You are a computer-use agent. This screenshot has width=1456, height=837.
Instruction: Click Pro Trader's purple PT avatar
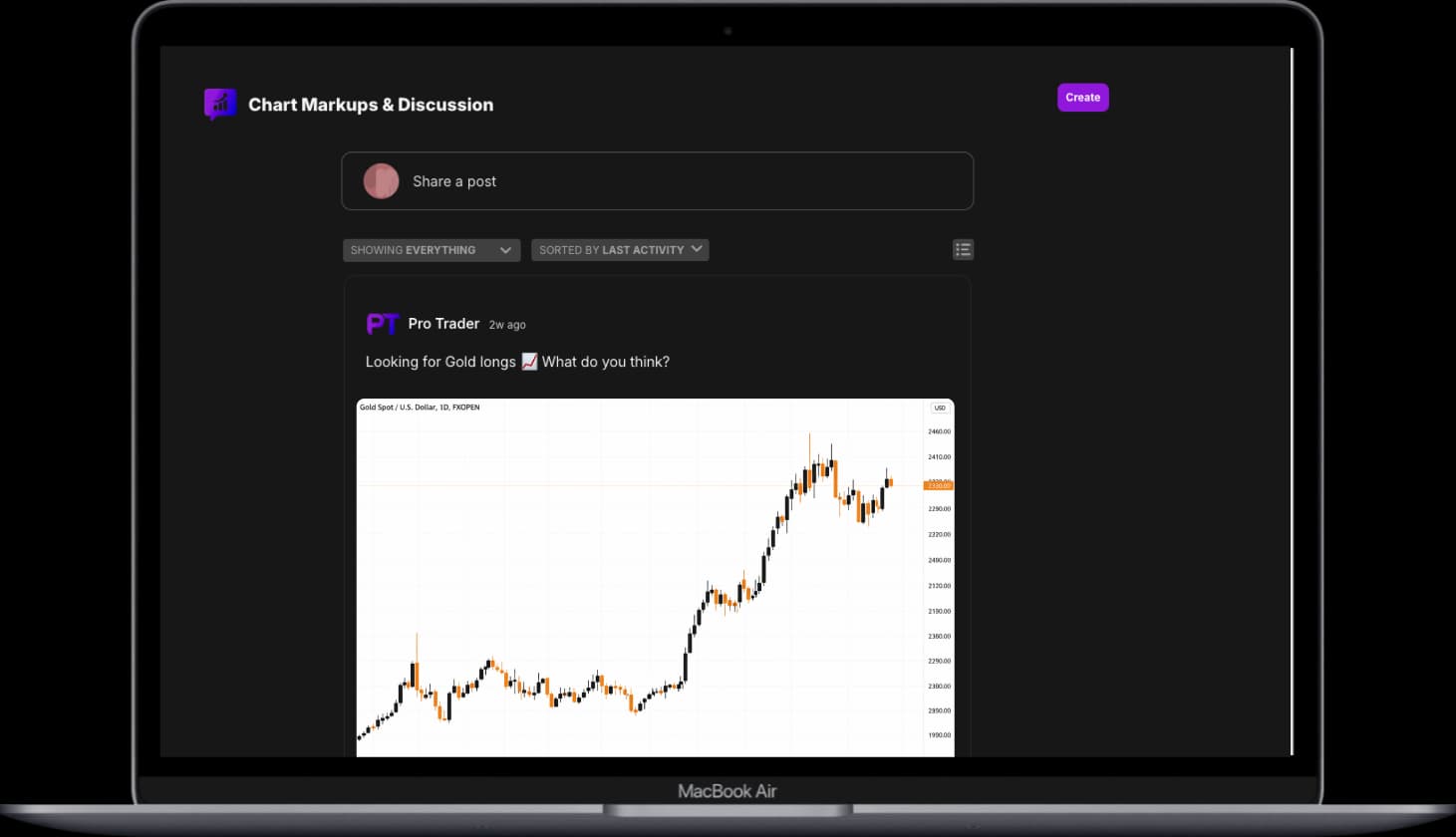382,323
